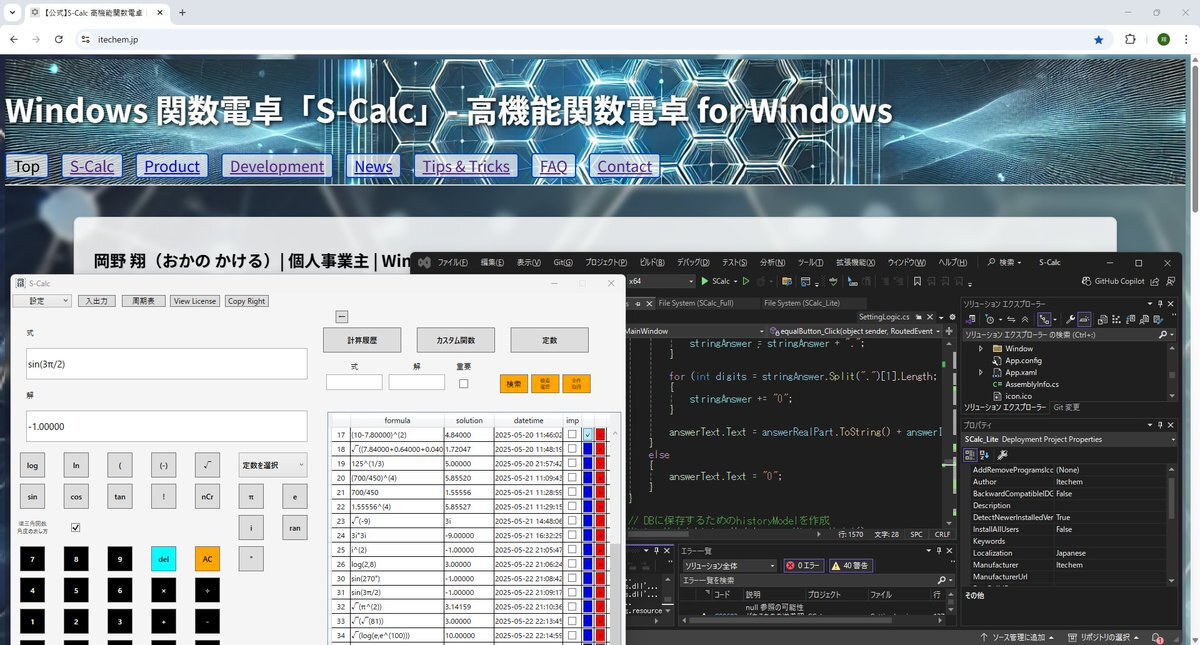Toggle the 40 警告 filter in Error List

[x=850, y=565]
